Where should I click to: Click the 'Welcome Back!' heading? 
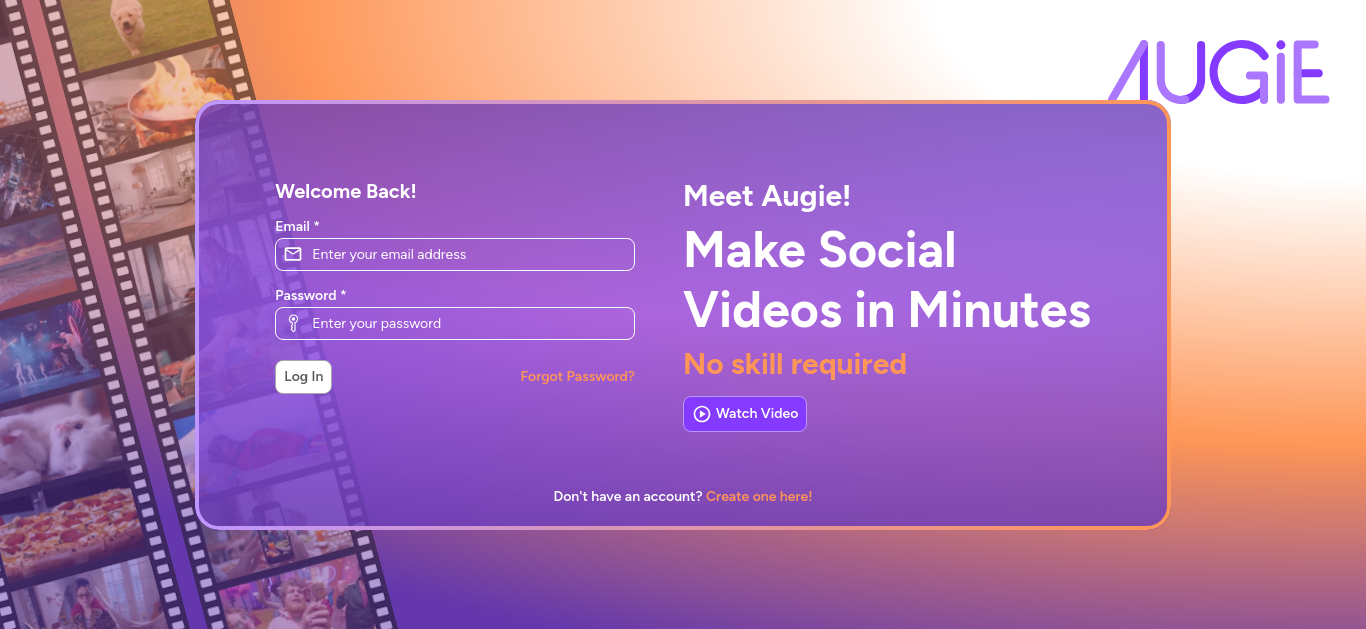pos(346,191)
